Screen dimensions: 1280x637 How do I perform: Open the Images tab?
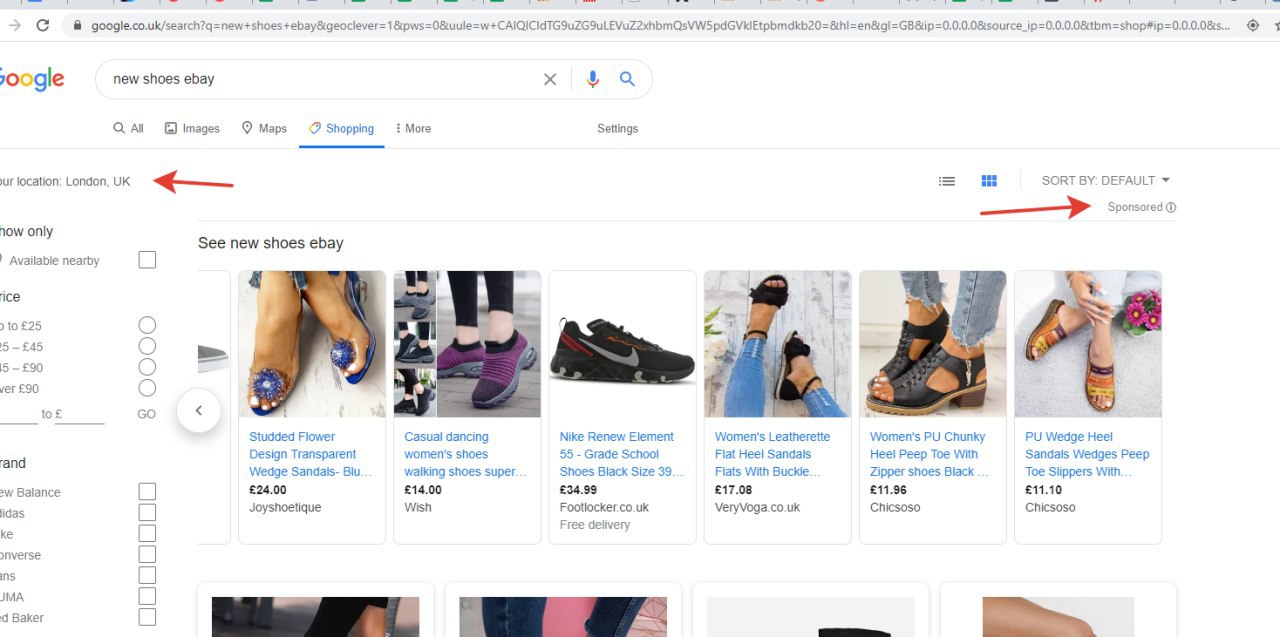coord(192,128)
